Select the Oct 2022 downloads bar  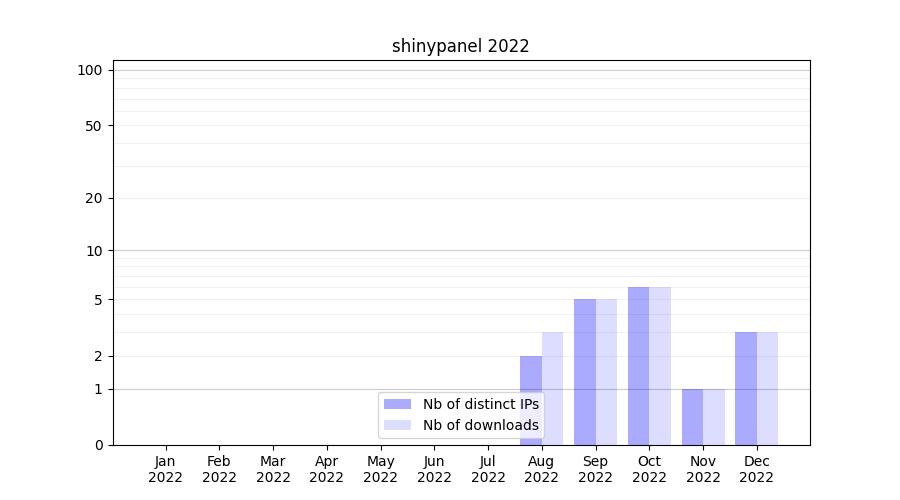pyautogui.click(x=660, y=365)
